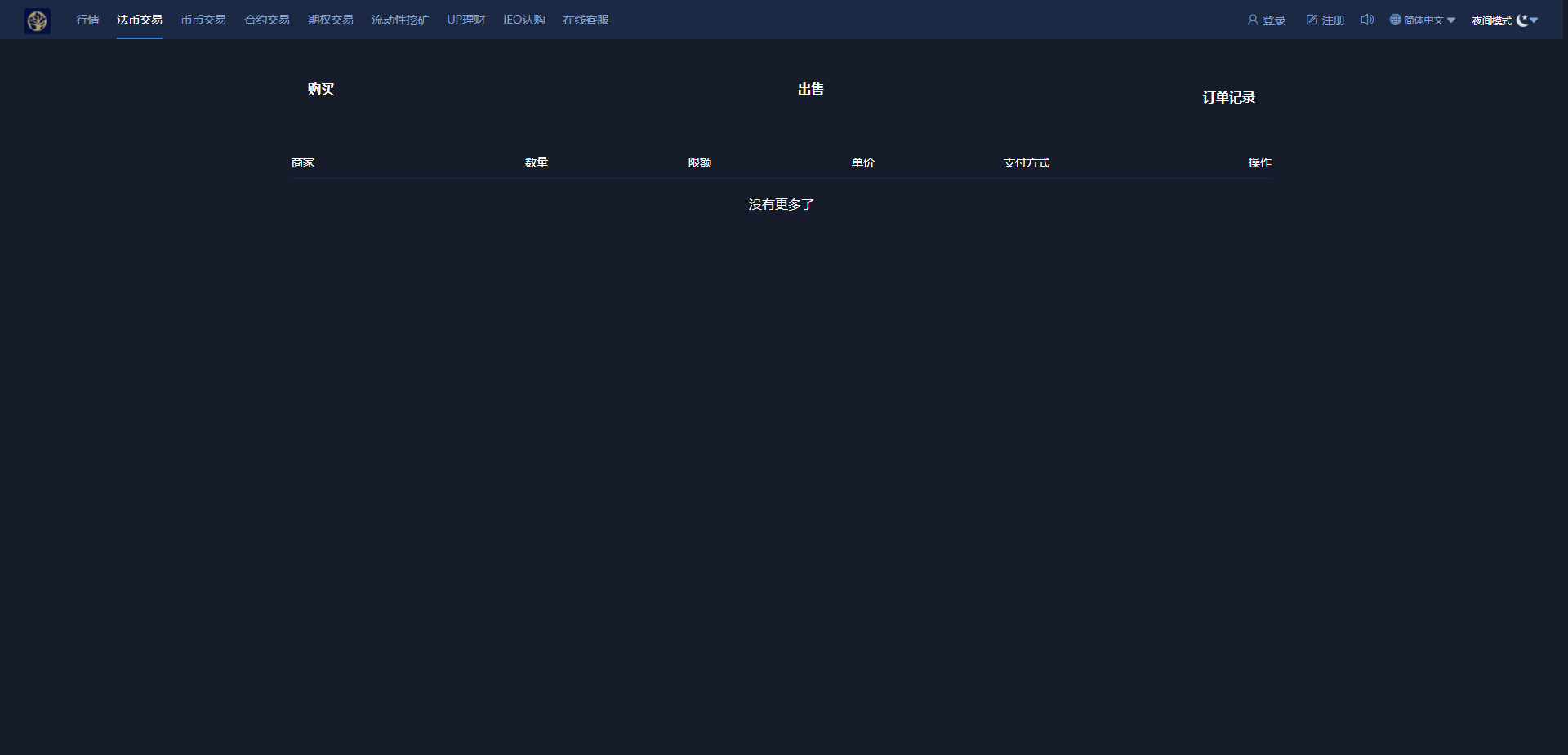Open the 行情 market menu
The image size is (1568, 755).
[x=87, y=20]
